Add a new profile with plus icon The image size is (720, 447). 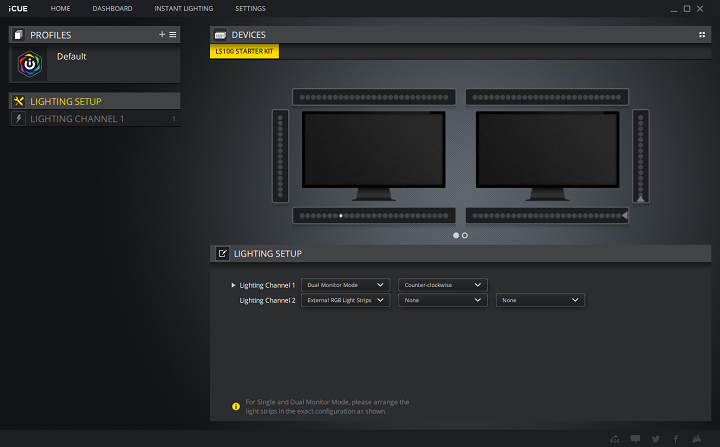click(162, 34)
